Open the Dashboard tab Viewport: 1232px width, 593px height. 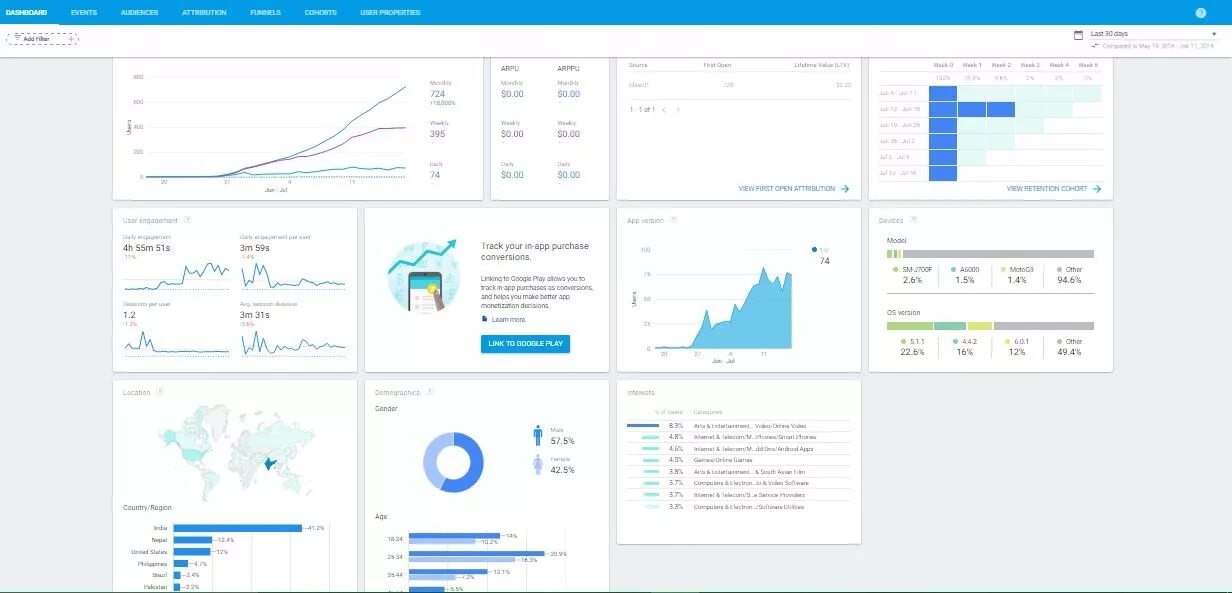click(x=26, y=13)
